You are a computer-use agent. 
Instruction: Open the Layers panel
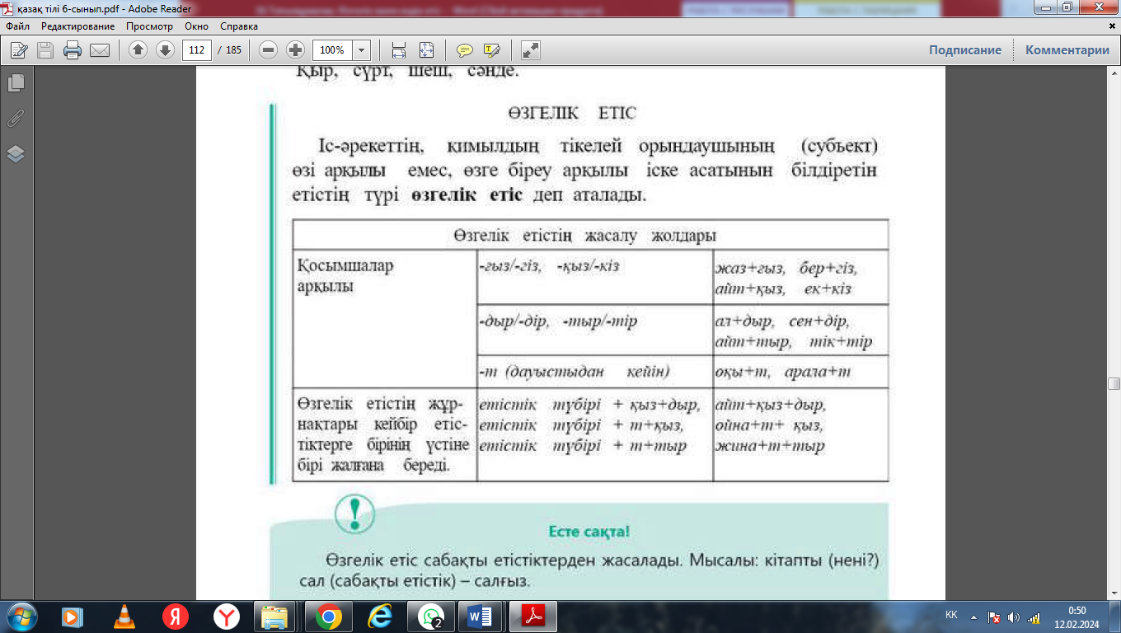click(x=13, y=149)
